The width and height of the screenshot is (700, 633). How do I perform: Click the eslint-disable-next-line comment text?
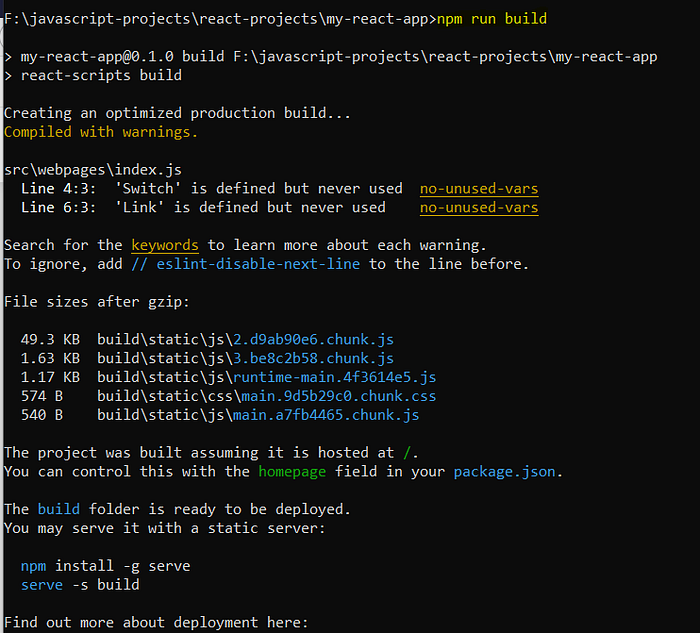[245, 264]
